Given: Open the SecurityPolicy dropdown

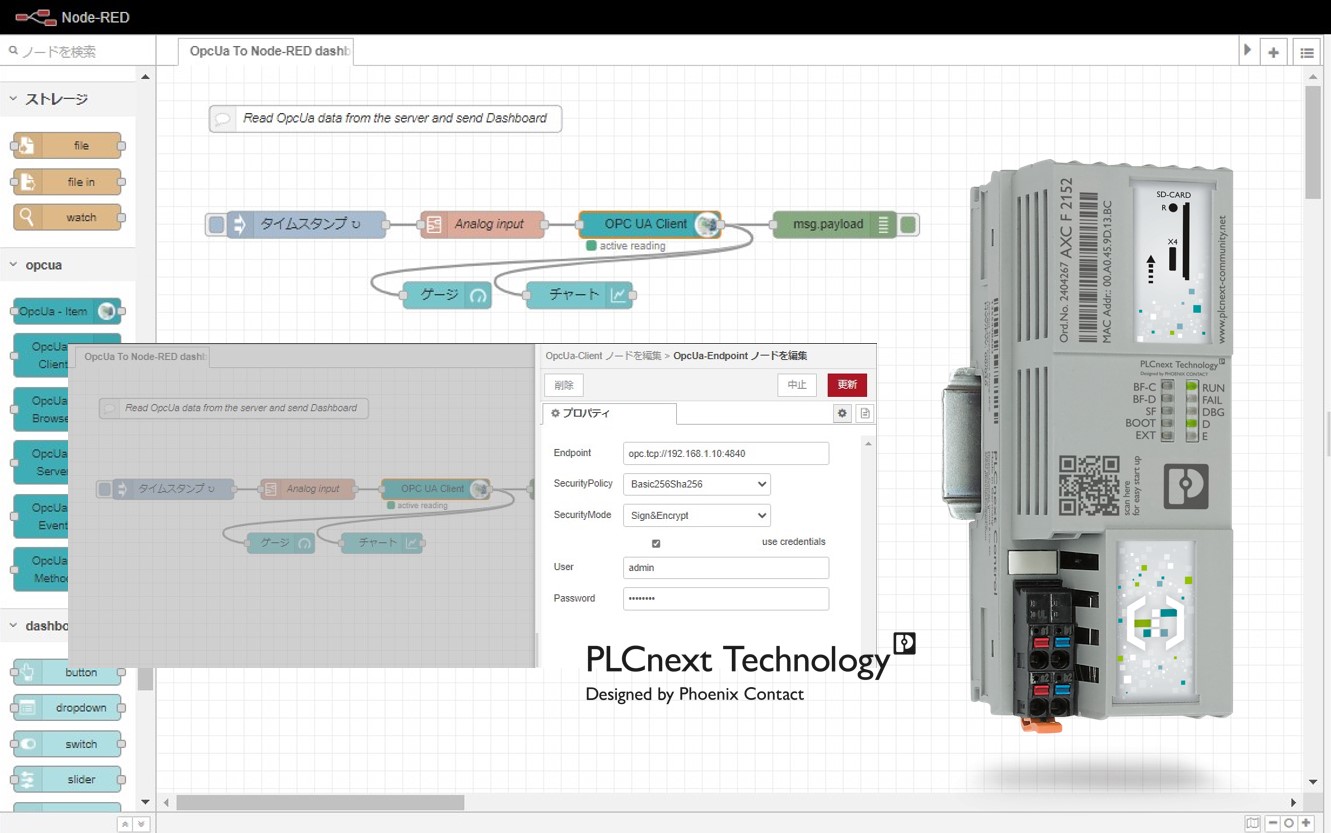Looking at the screenshot, I should 696,484.
